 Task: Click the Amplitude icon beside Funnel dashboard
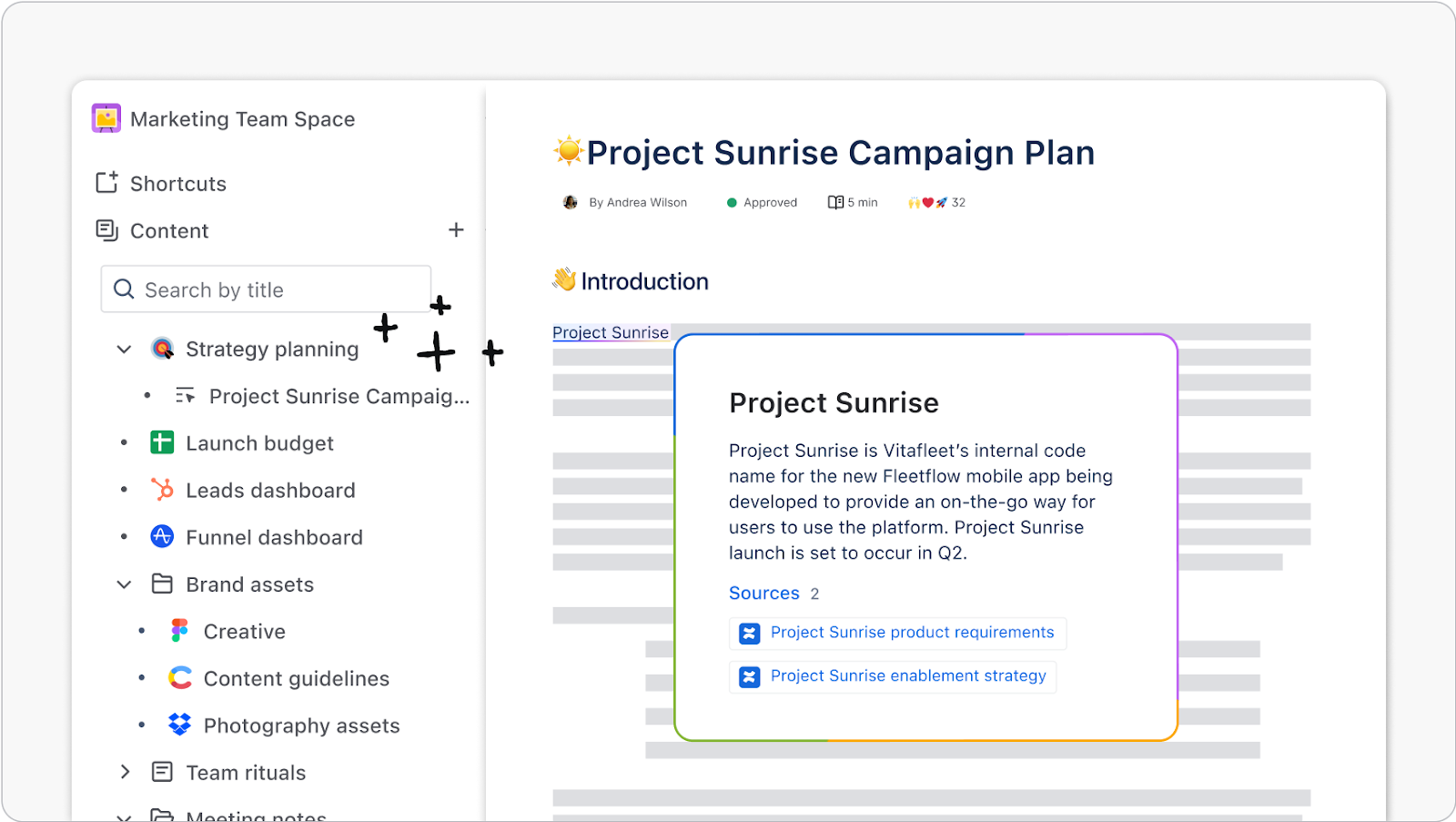pos(162,537)
